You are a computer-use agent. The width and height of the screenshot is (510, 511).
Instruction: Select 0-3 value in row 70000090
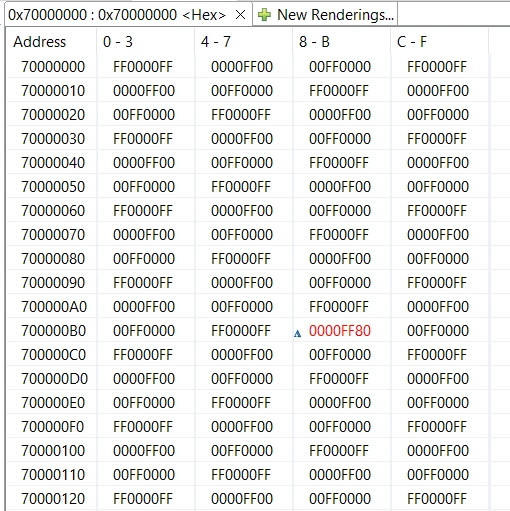click(143, 283)
